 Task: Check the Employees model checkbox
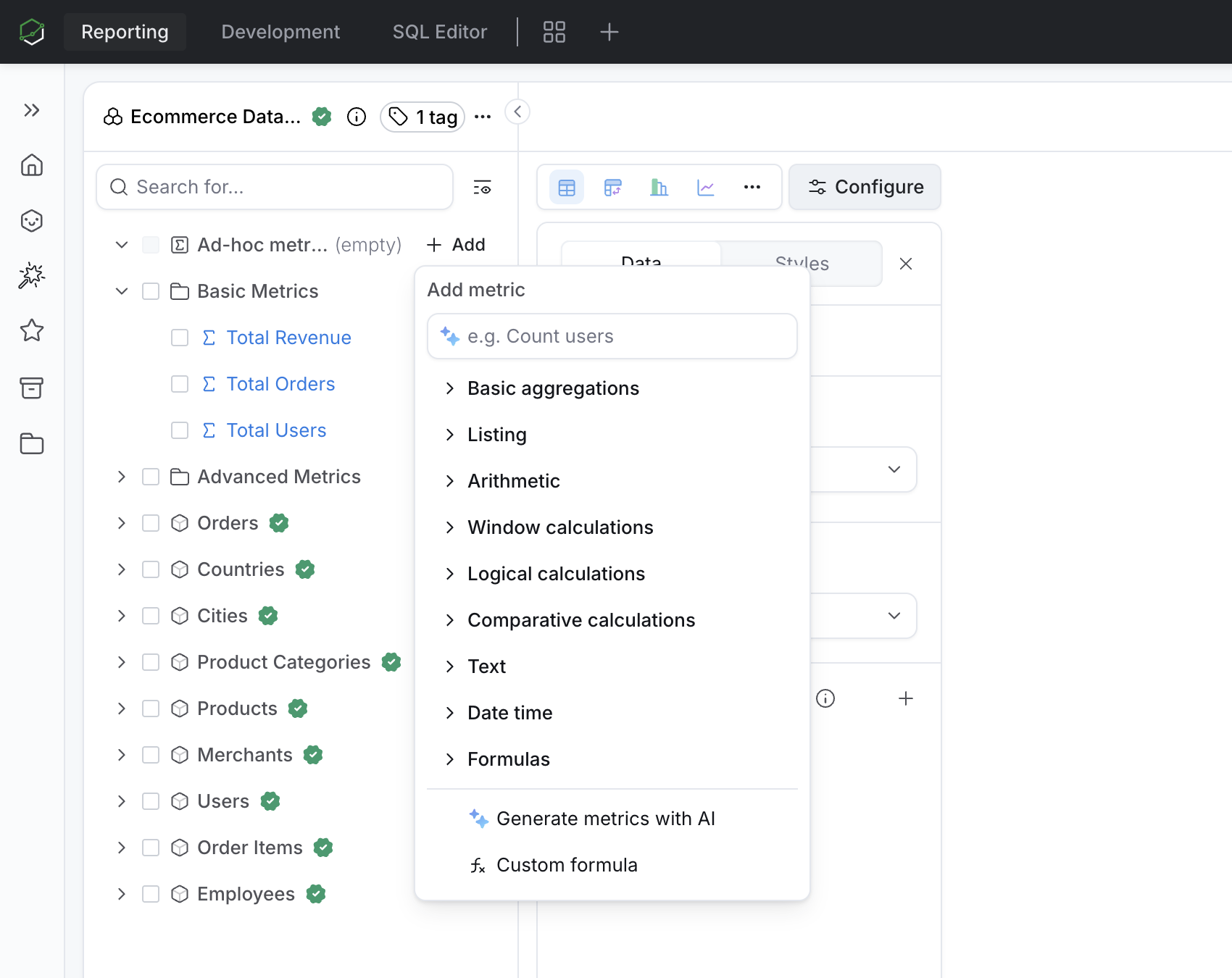(x=151, y=894)
